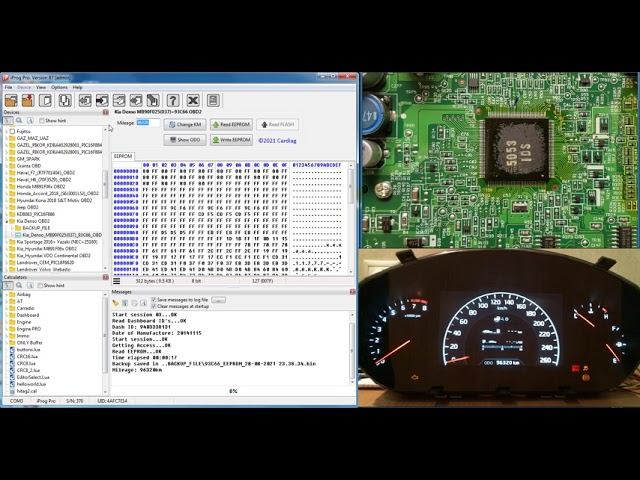Click the two-pages compare toolbar icon
The width and height of the screenshot is (640, 480).
(64, 100)
